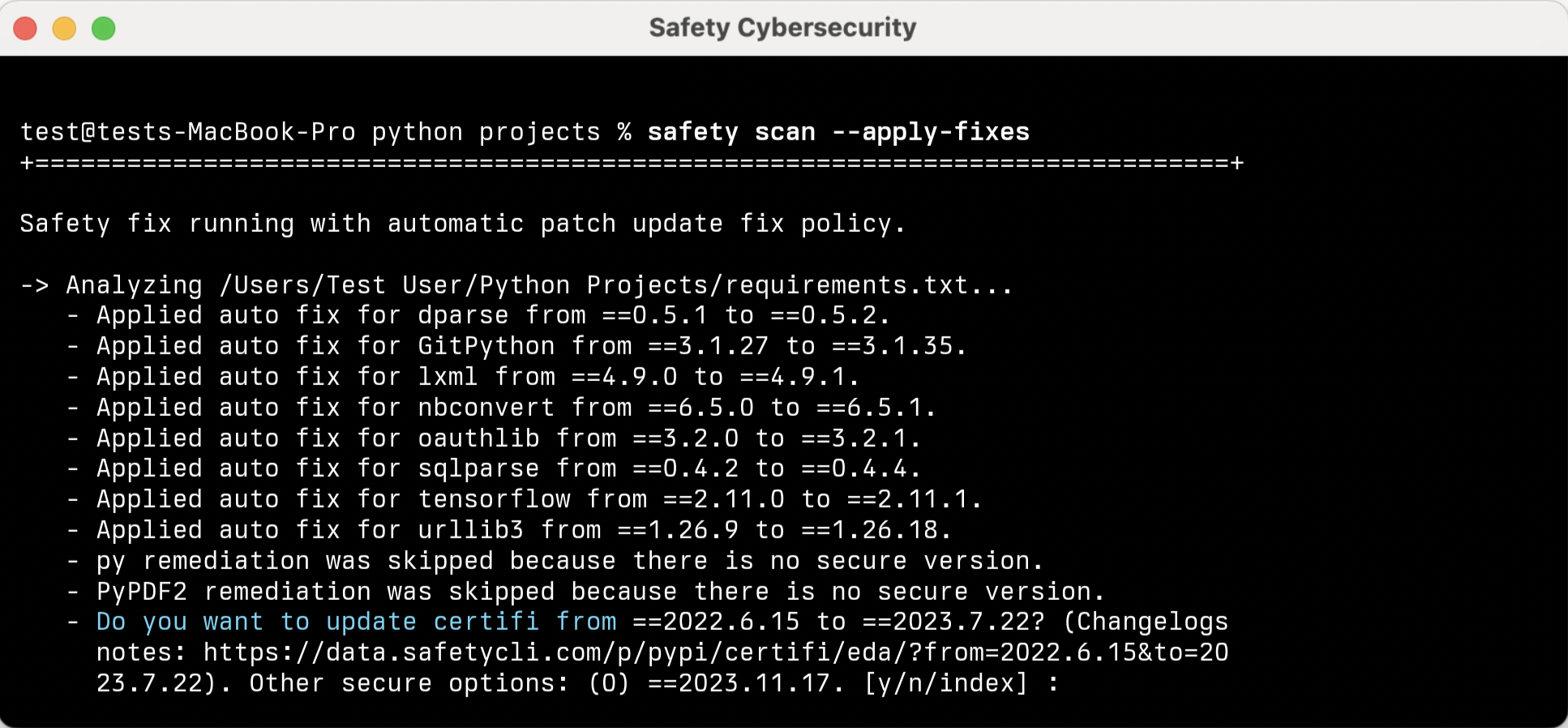Minimize the terminal using the yellow button

coord(64,28)
